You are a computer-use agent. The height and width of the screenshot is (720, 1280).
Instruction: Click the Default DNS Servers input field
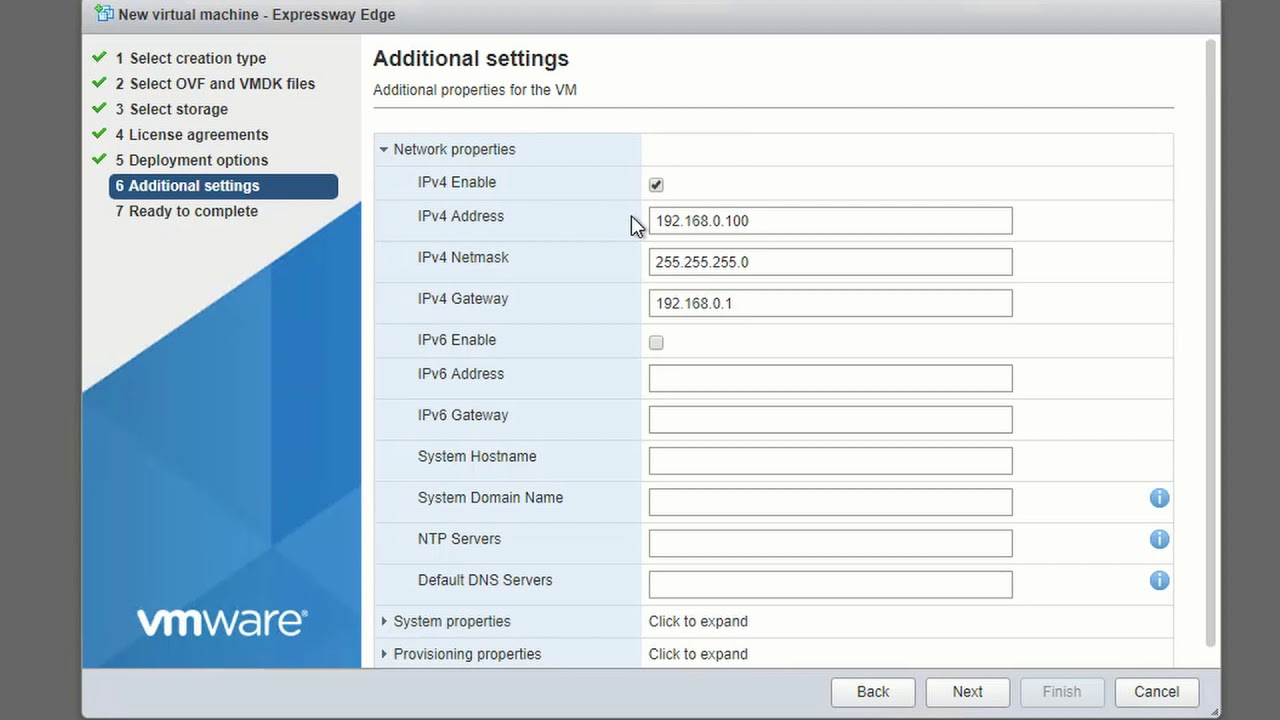point(830,584)
